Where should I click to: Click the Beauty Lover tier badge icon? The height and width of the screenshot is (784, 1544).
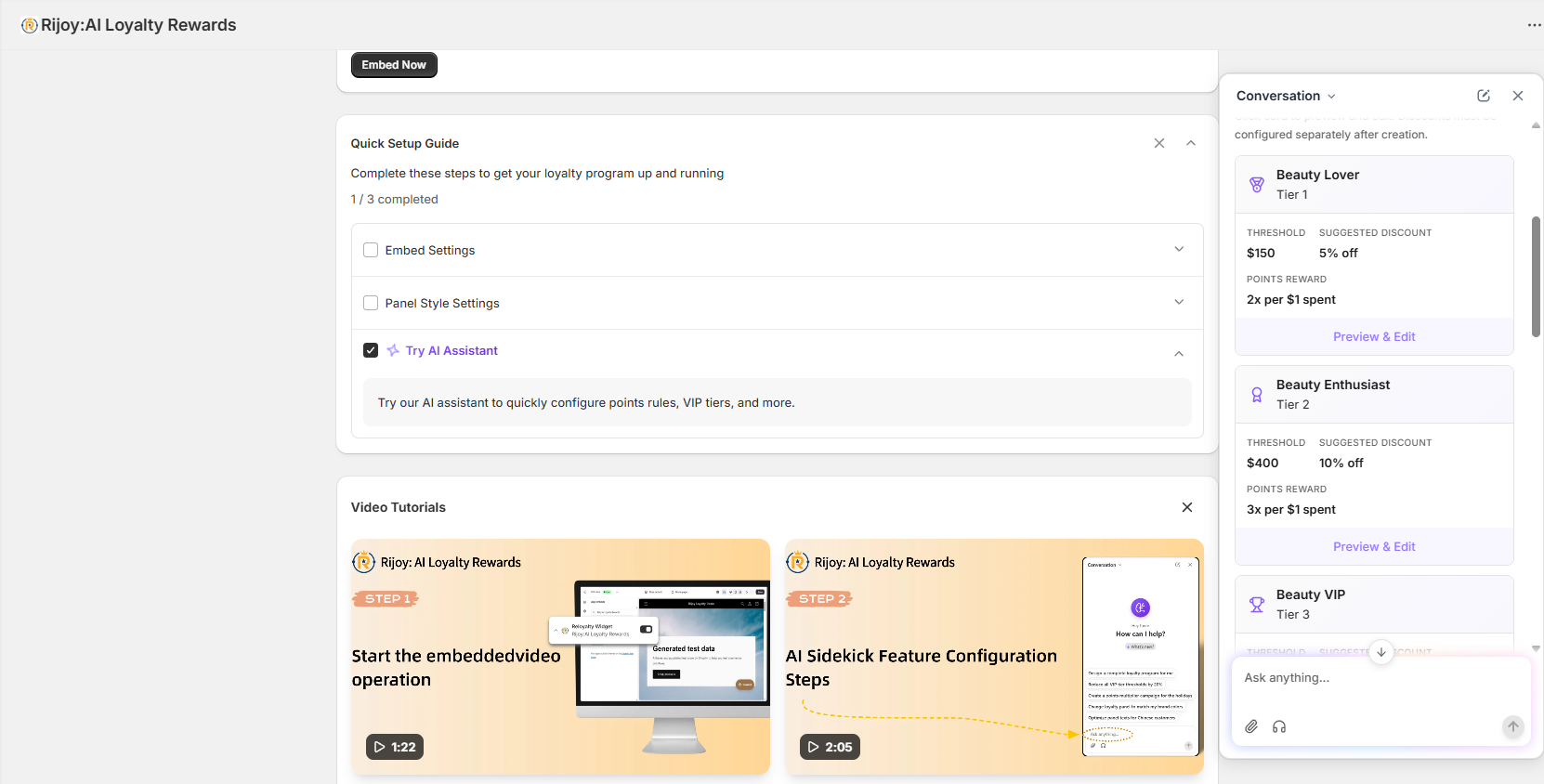(x=1257, y=185)
